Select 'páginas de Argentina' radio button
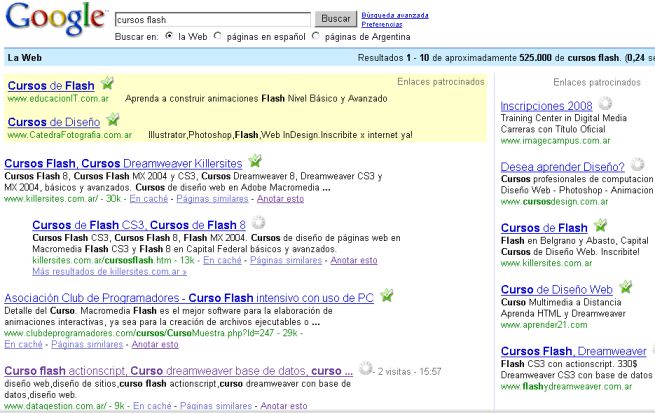The image size is (655, 414). [316, 36]
